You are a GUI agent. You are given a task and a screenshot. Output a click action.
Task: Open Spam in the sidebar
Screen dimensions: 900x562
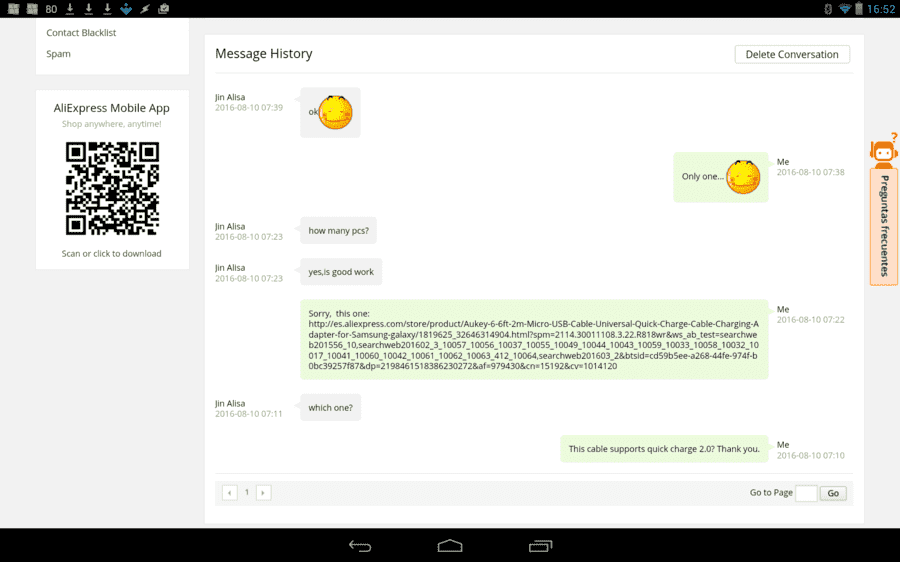[x=59, y=54]
